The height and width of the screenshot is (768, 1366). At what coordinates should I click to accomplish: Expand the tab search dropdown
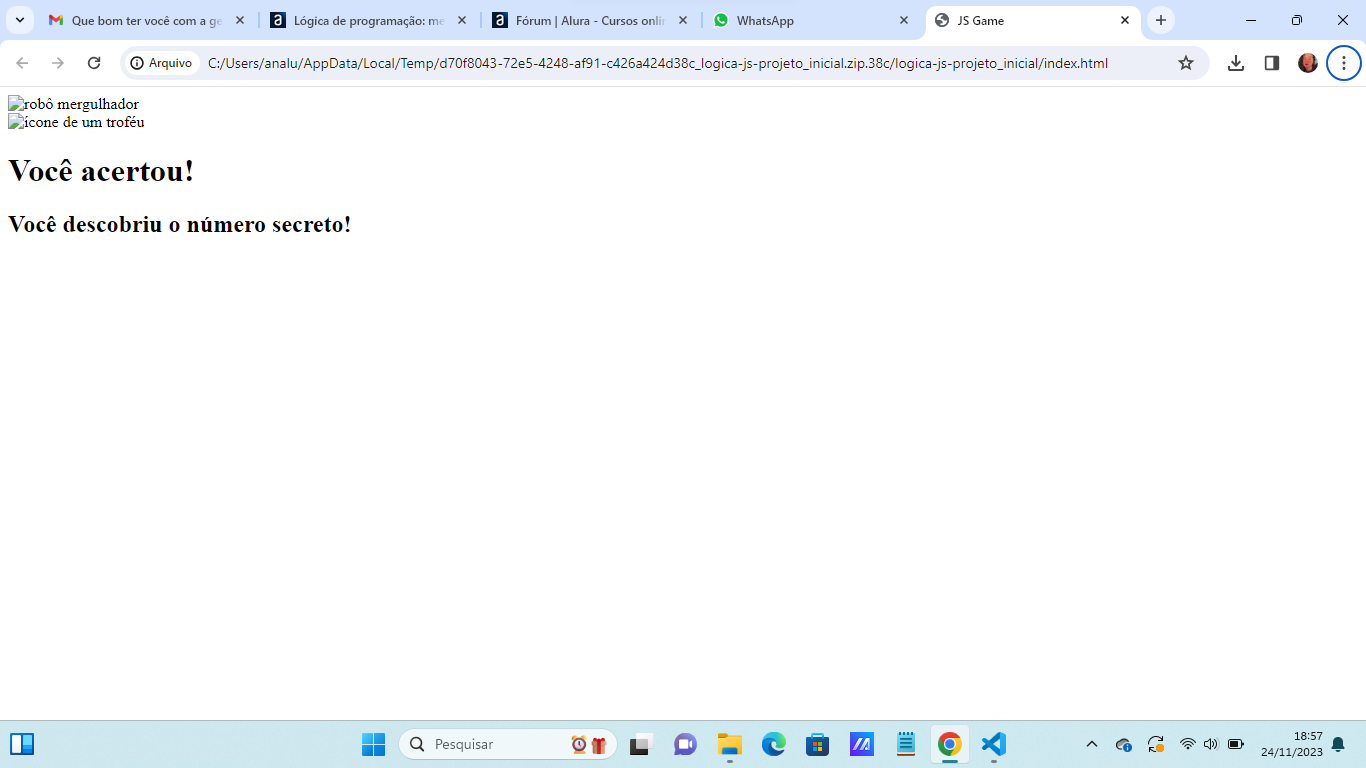pyautogui.click(x=19, y=20)
